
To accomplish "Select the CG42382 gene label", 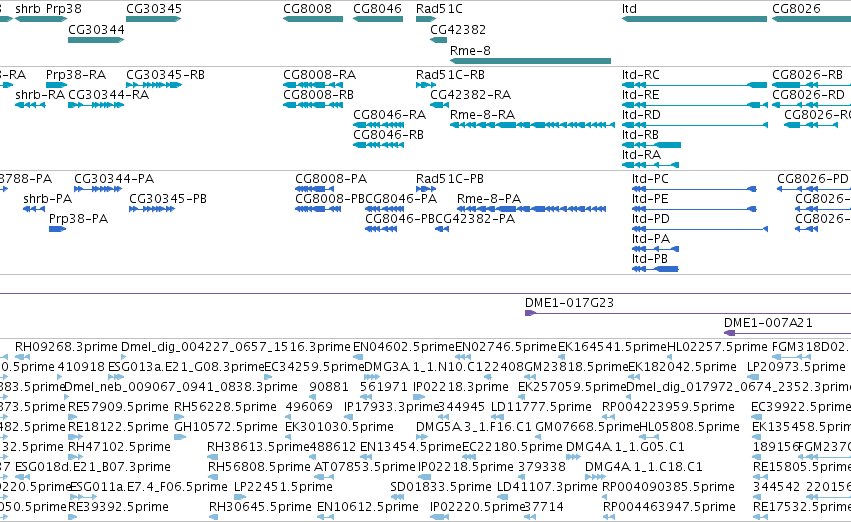I will [x=458, y=30].
